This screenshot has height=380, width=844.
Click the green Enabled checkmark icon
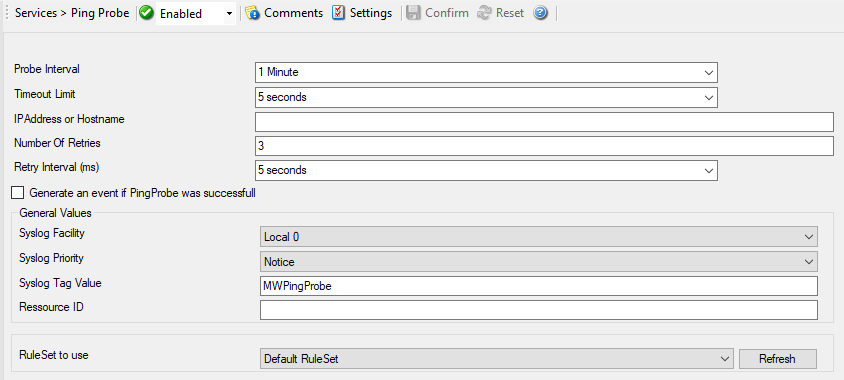146,13
